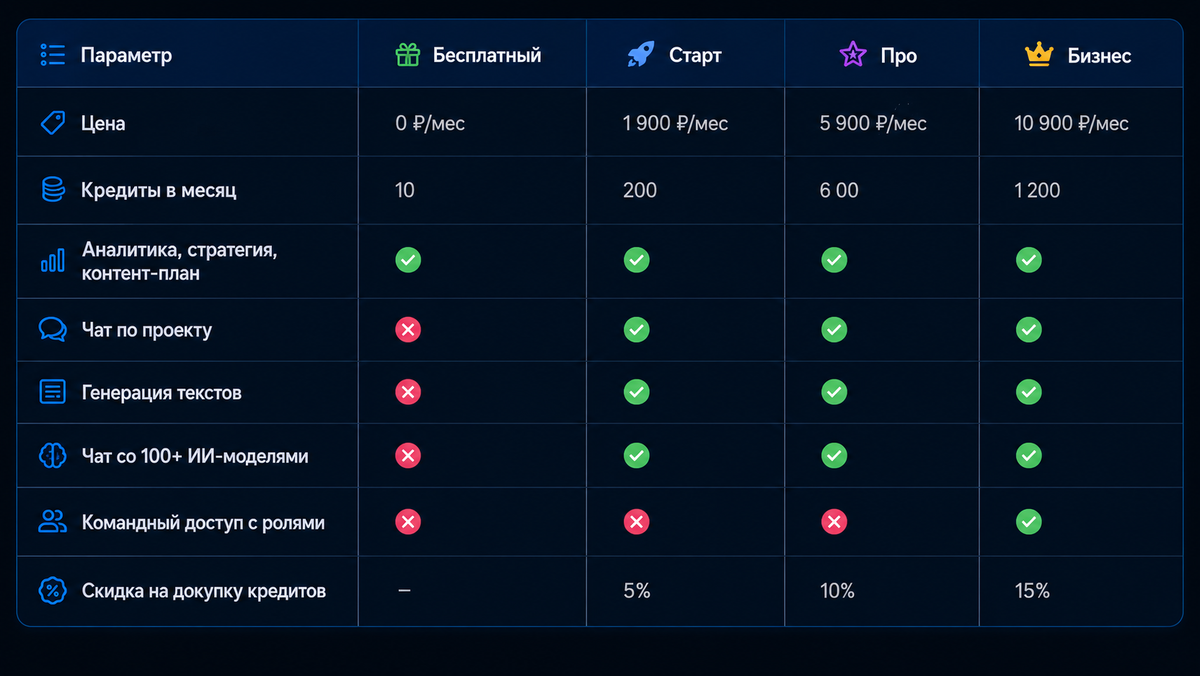Click green check for Командный доступ under Бизнес
The image size is (1200, 676).
pyautogui.click(x=1029, y=521)
